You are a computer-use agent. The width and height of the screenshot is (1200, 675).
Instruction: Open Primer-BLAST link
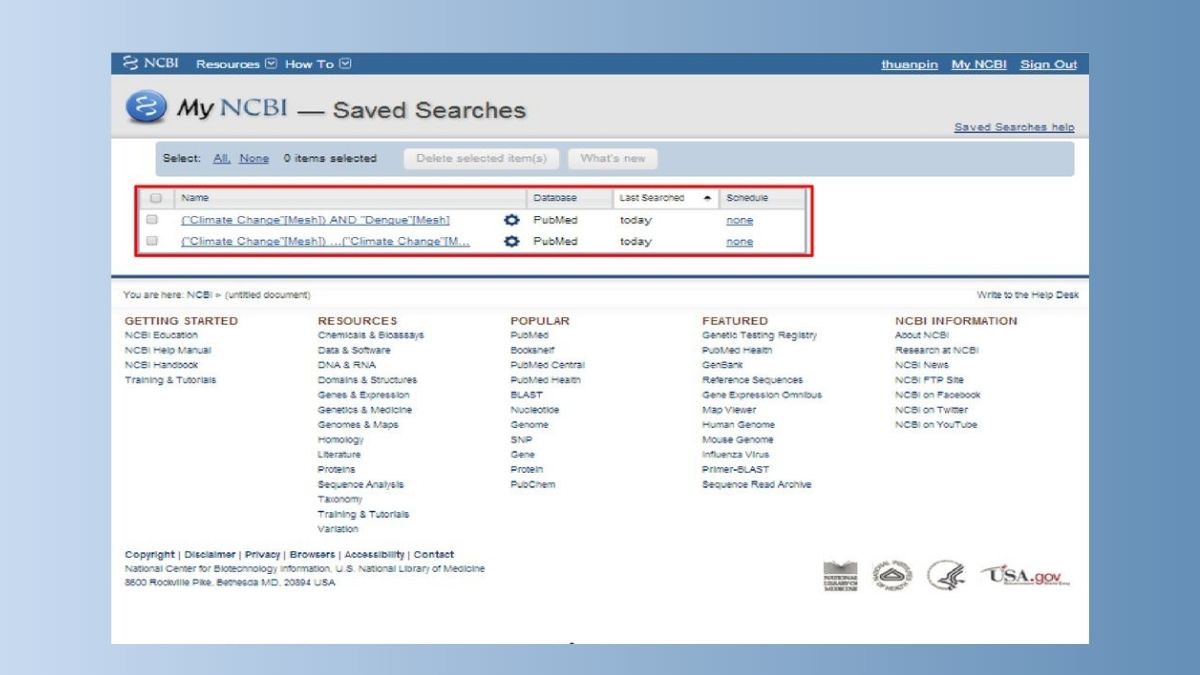736,470
